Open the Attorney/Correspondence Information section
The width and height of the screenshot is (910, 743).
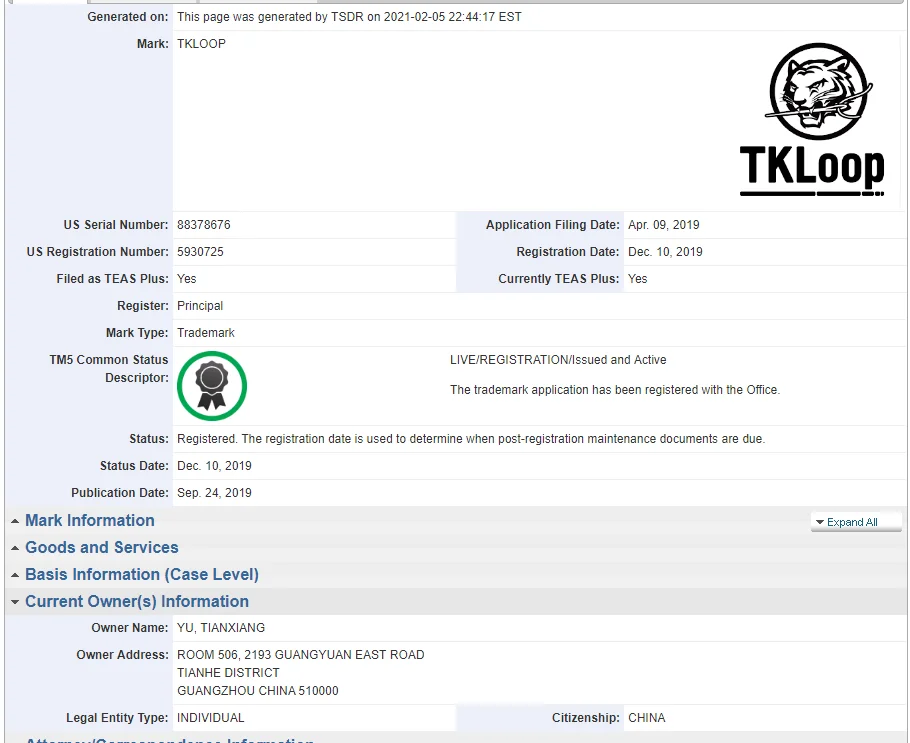tap(169, 740)
